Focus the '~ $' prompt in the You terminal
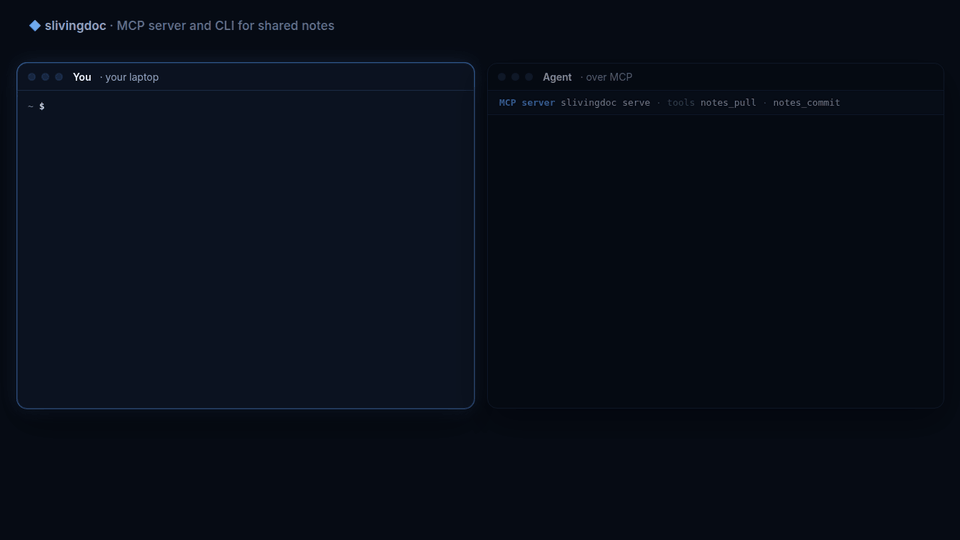 tap(36, 107)
